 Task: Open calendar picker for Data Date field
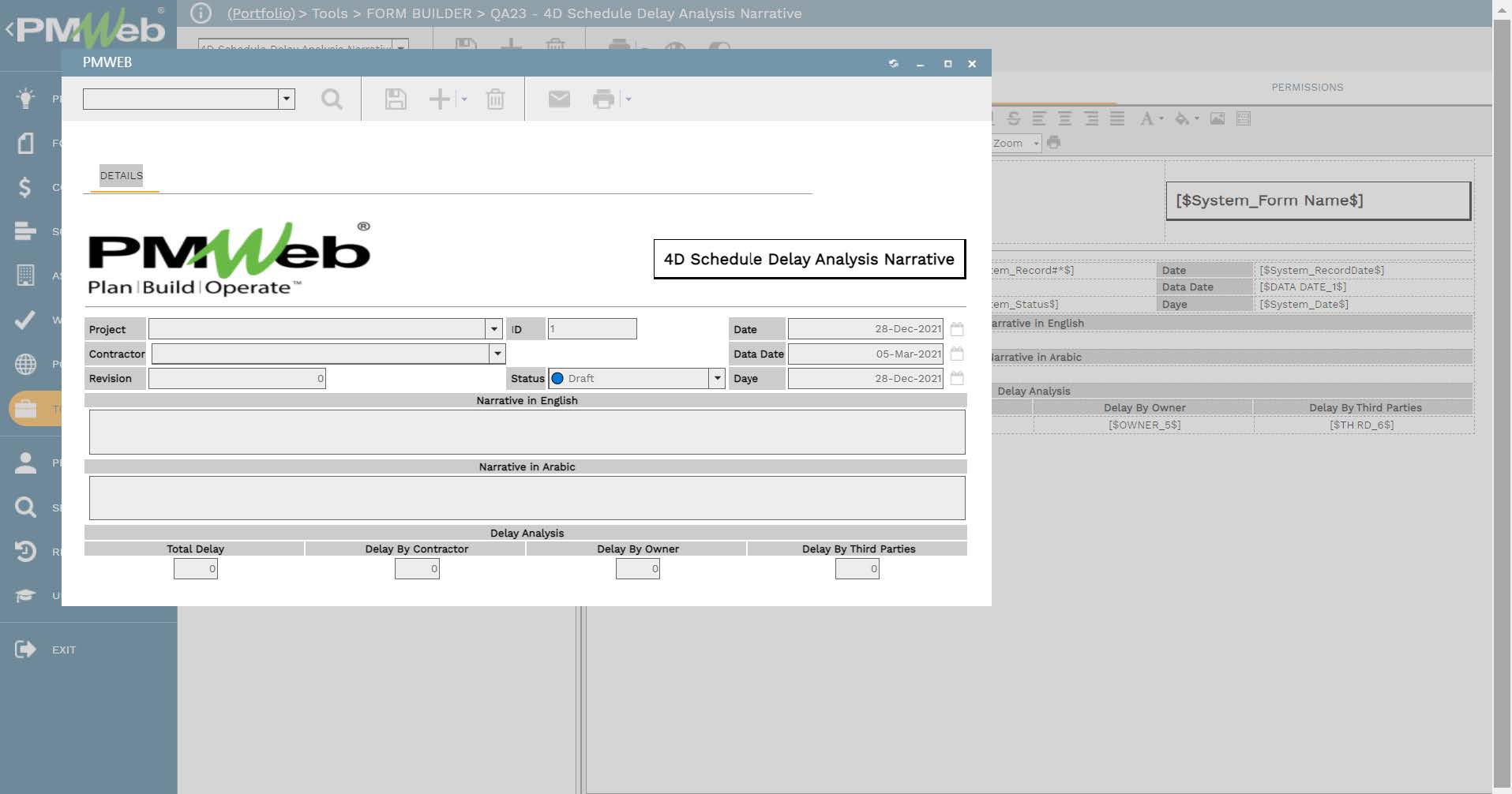(957, 354)
